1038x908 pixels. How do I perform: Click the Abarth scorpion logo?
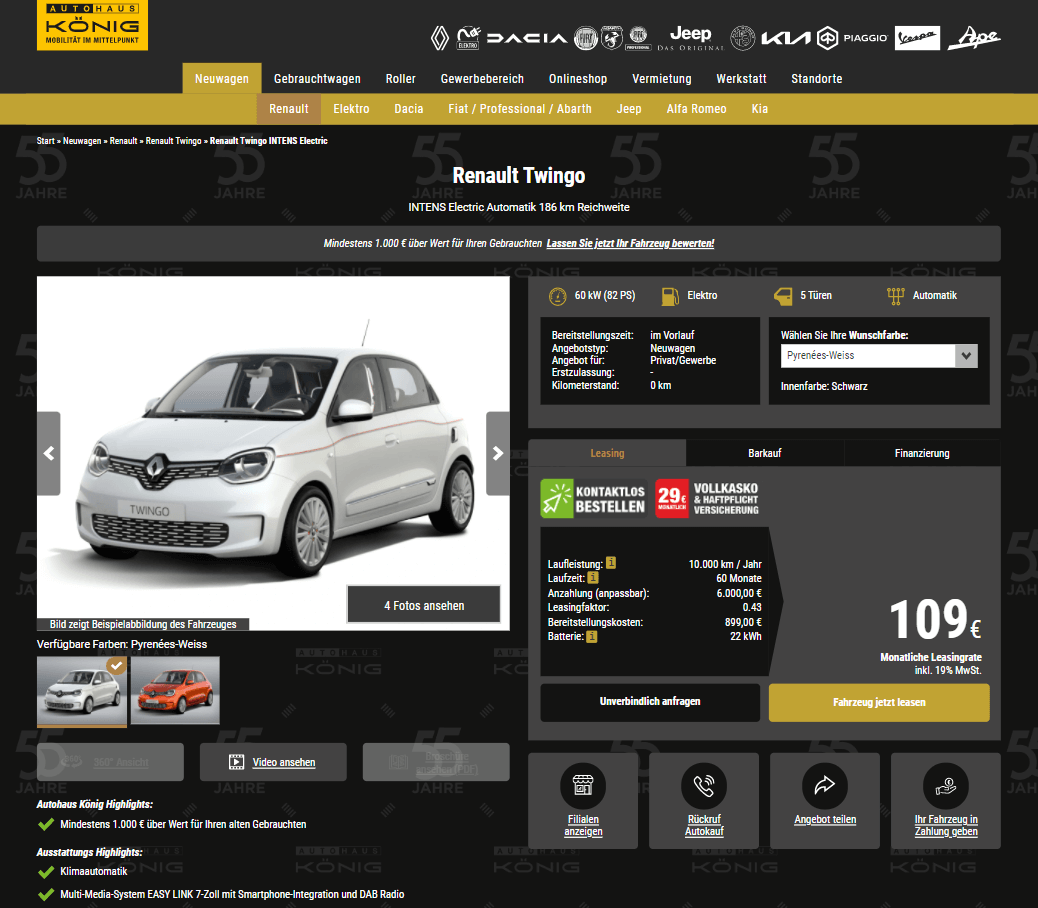(612, 38)
